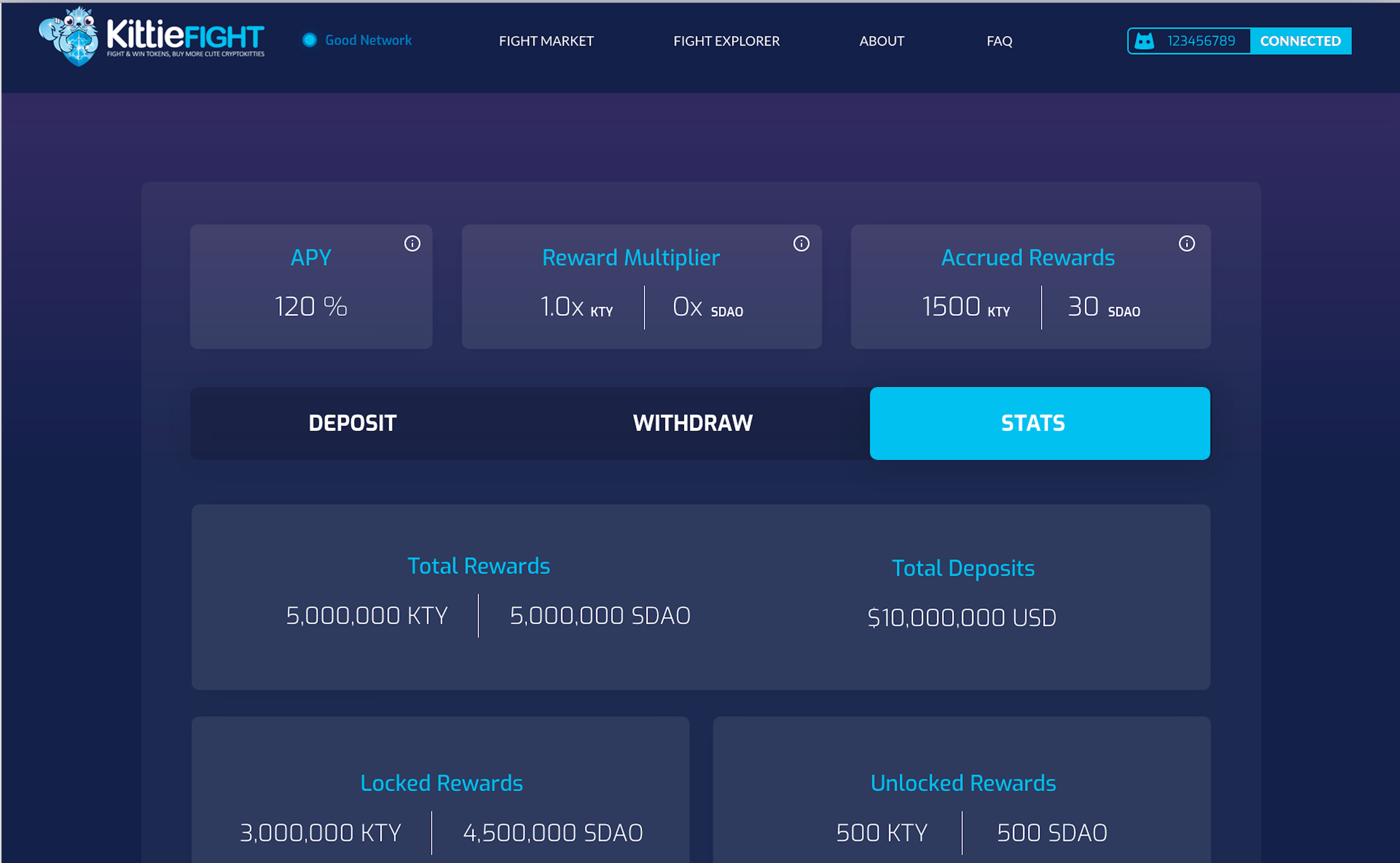Open Fight Market menu item

click(x=546, y=41)
